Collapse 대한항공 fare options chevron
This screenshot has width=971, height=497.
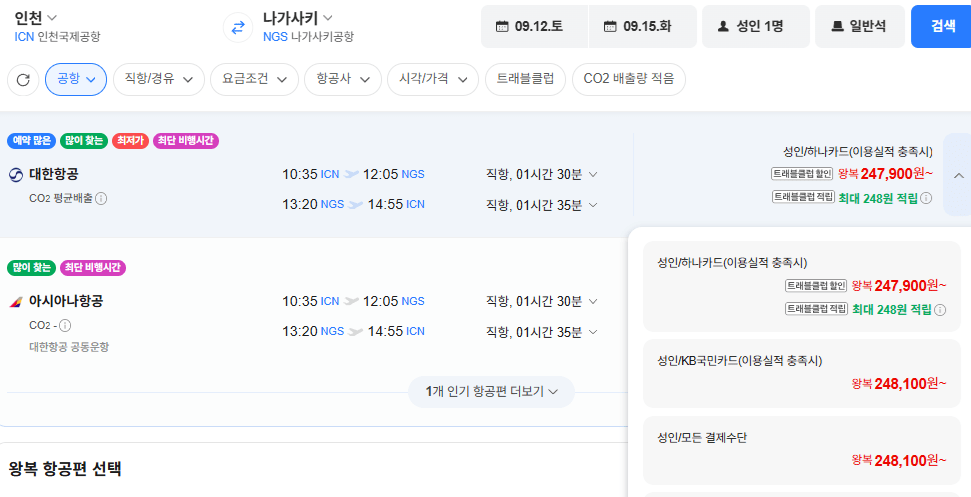click(x=956, y=175)
